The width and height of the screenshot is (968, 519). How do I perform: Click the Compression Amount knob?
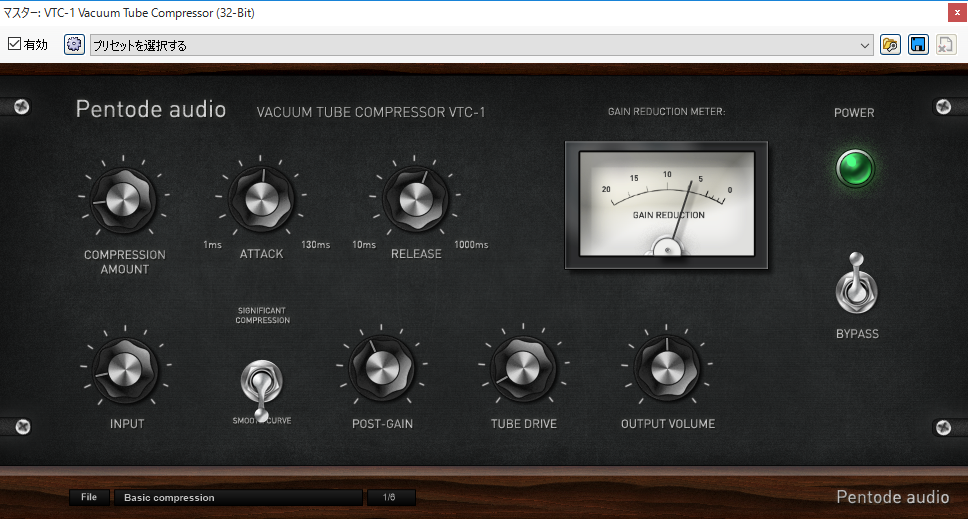point(123,200)
